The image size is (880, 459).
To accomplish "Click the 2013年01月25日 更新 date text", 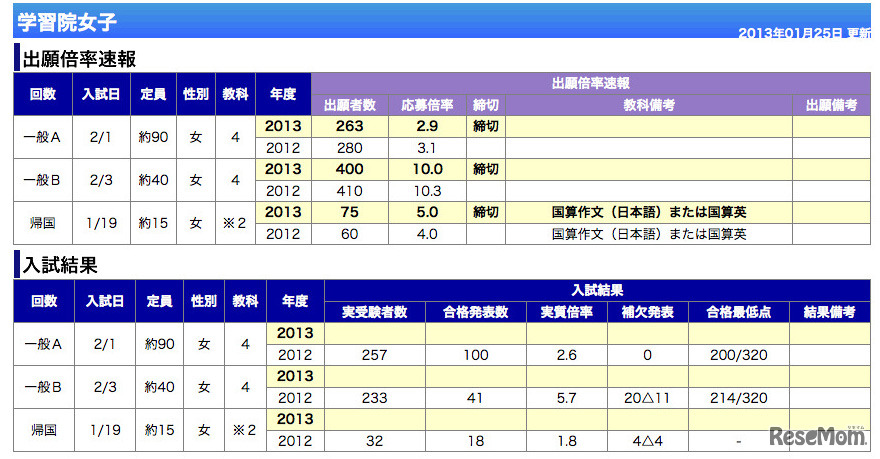I will (804, 33).
